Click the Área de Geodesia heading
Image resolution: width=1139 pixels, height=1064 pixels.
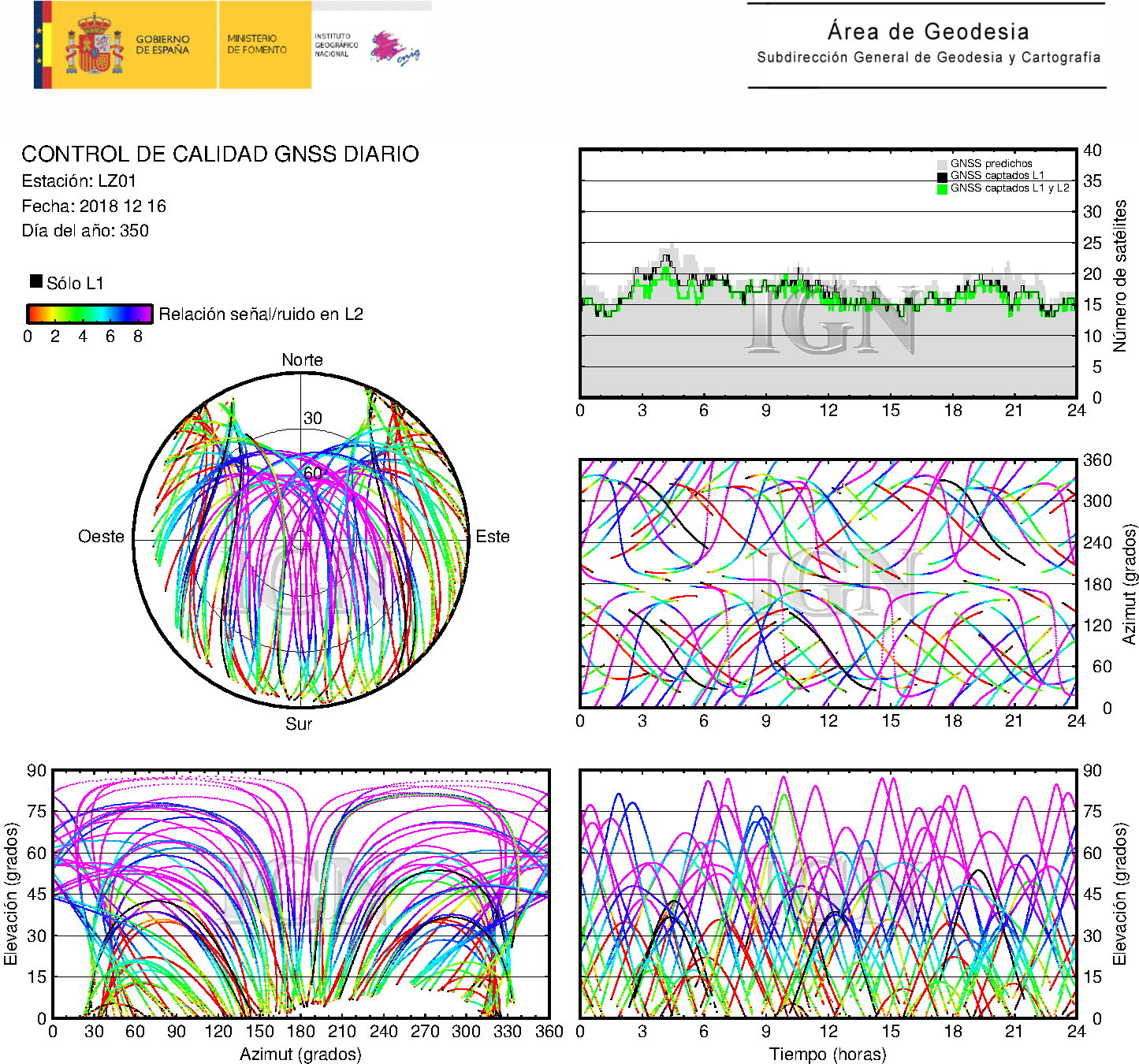tap(928, 32)
